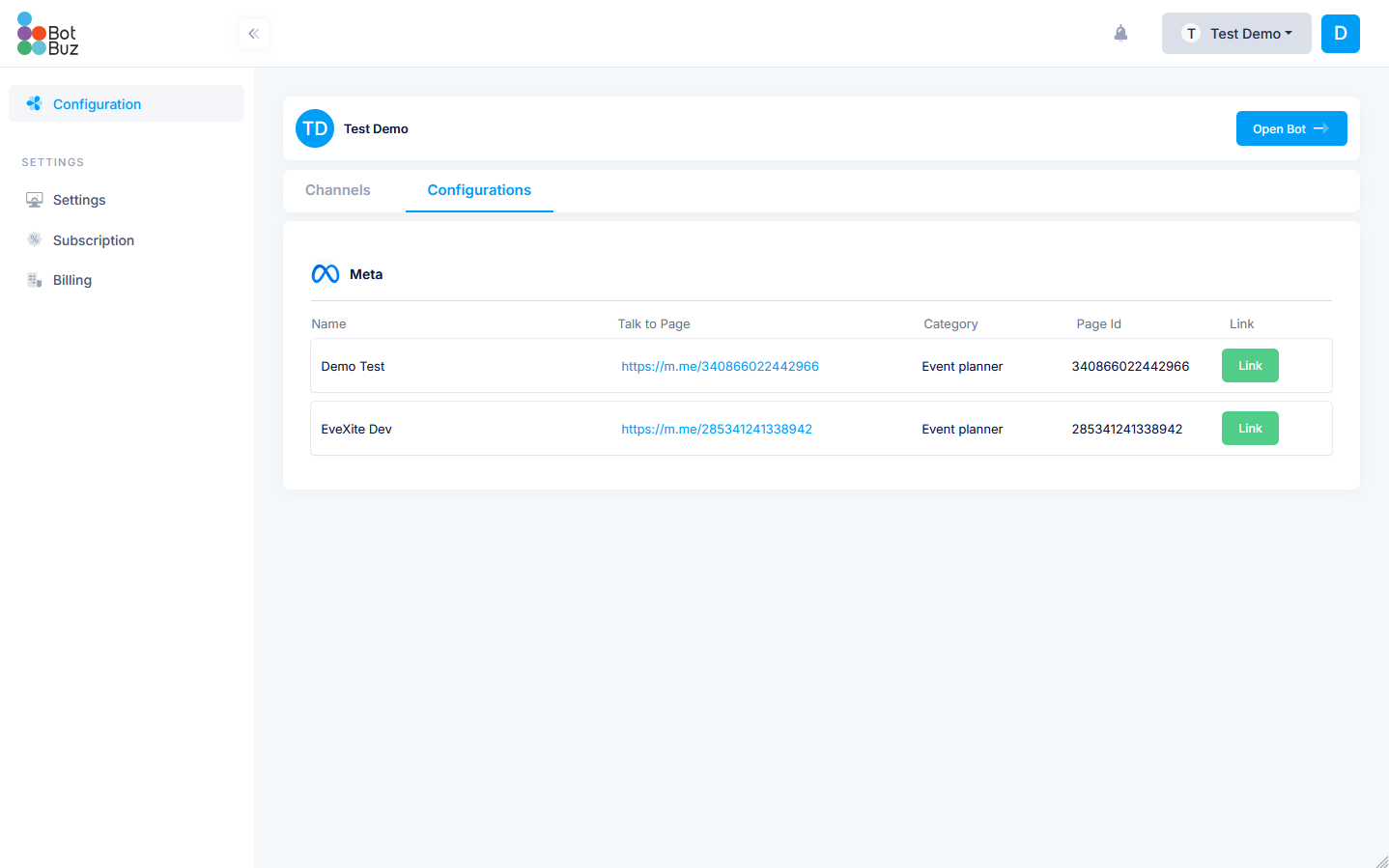Click the Subscription badge icon
1389x868 pixels.
point(34,239)
